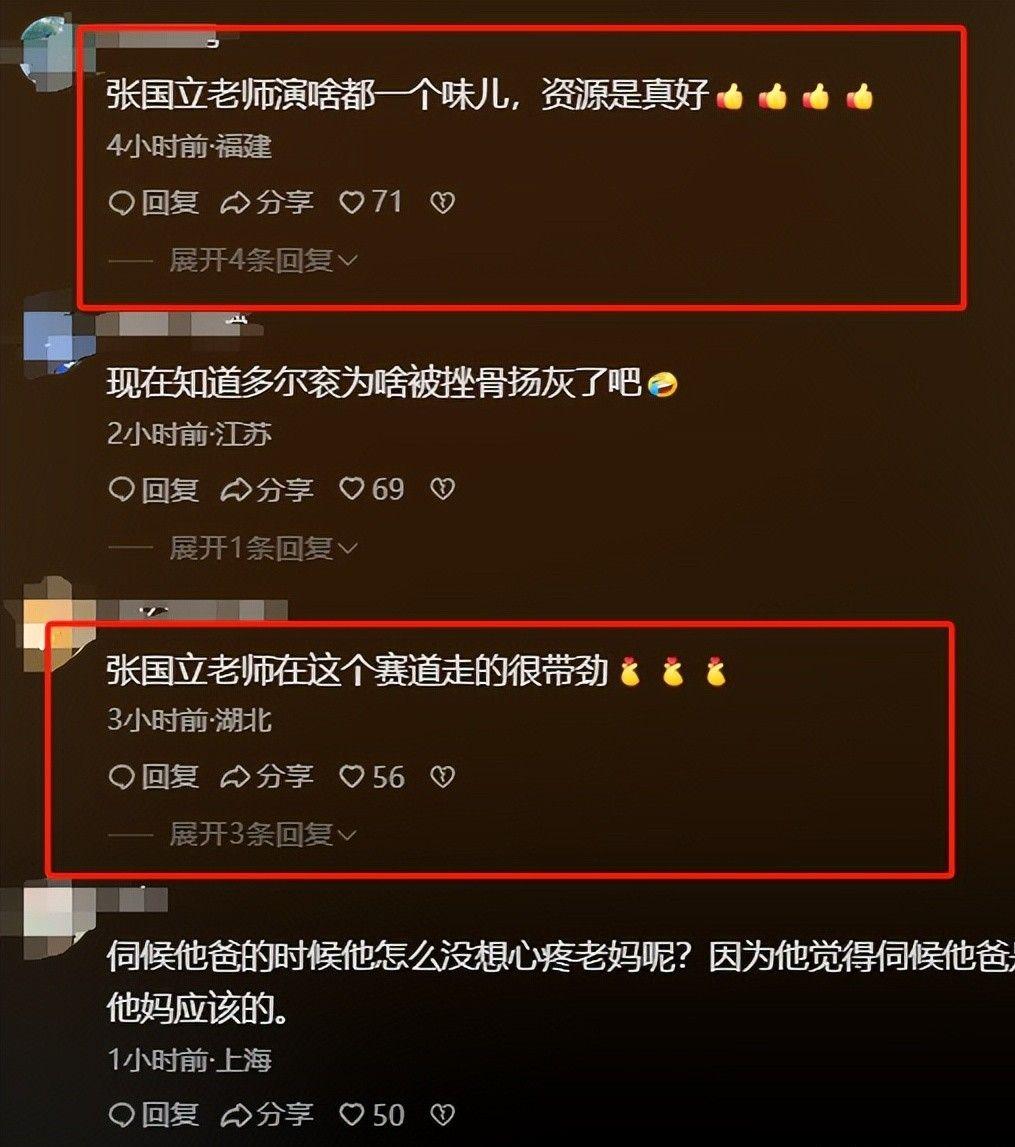Image resolution: width=1015 pixels, height=1147 pixels.
Task: Like the comment with 56 likes
Action: (371, 777)
